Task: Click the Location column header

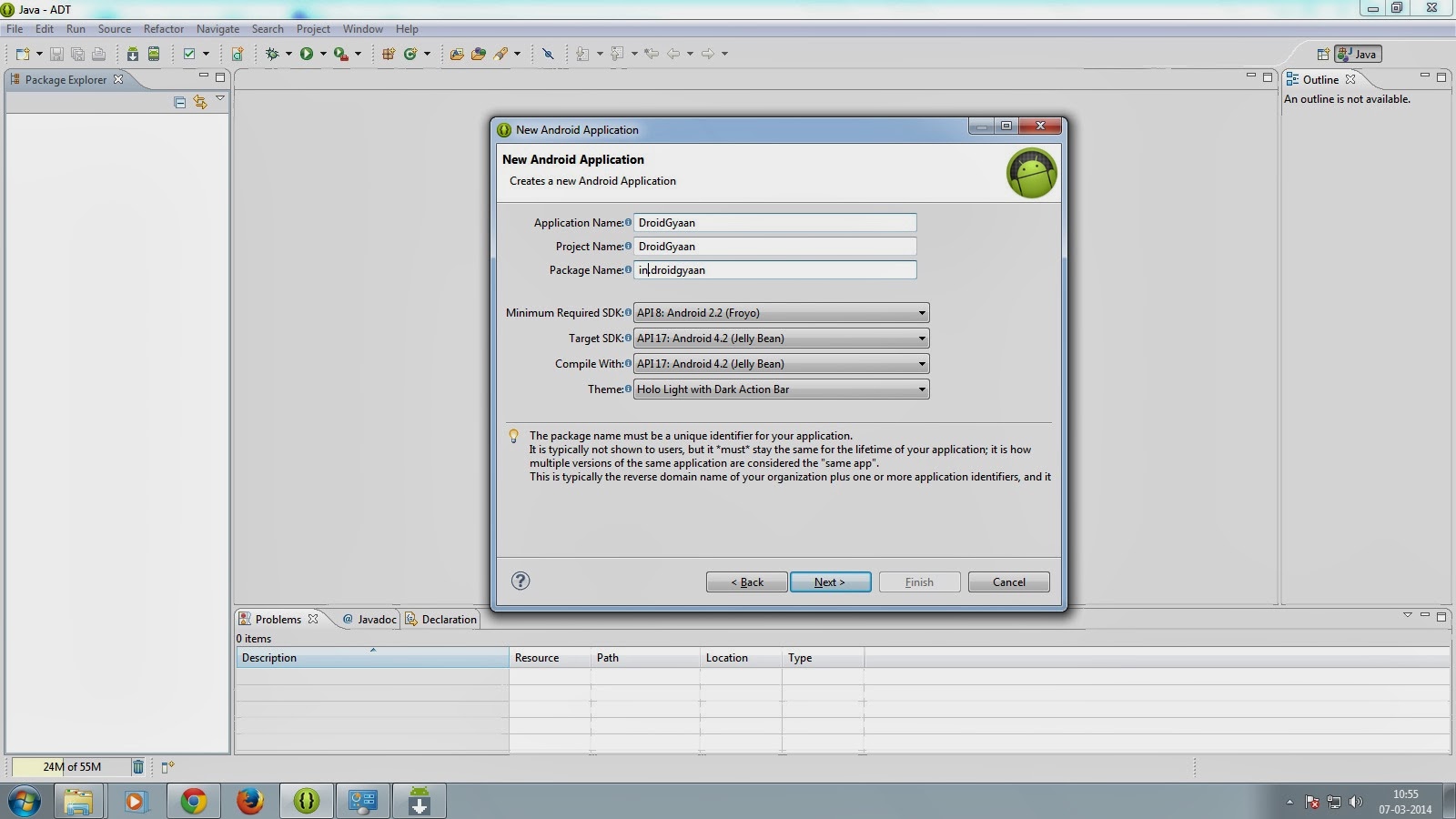Action: (741, 658)
